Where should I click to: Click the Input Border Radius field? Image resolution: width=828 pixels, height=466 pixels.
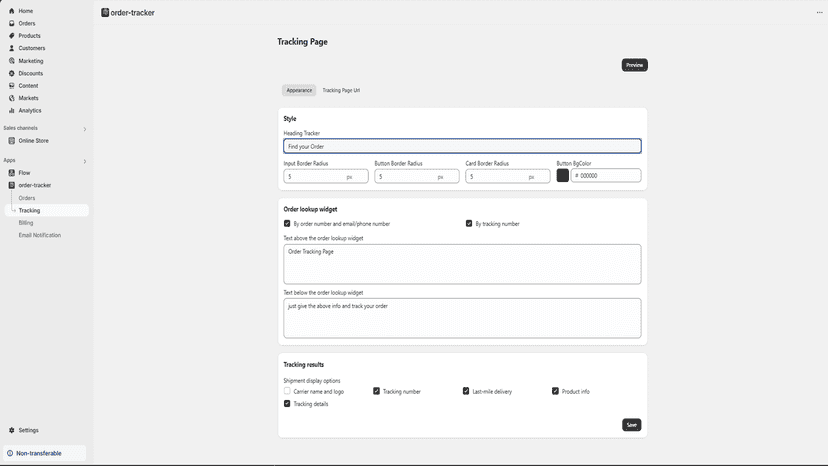click(326, 176)
